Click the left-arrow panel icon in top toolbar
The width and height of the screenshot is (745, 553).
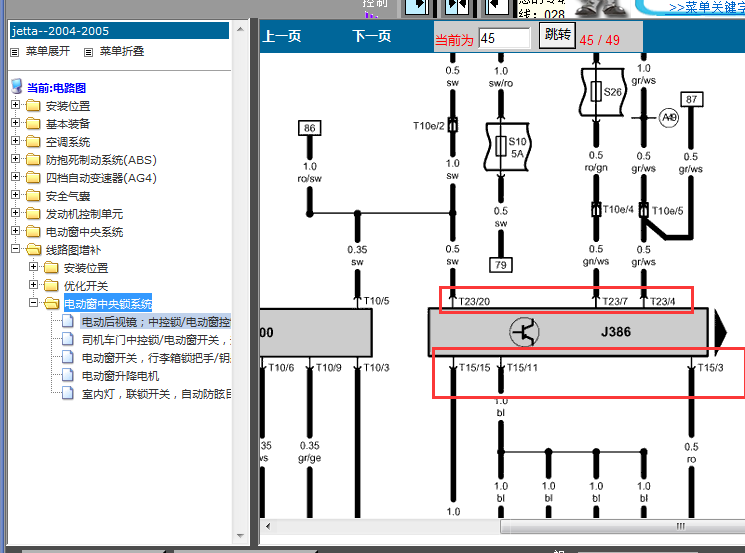point(497,7)
